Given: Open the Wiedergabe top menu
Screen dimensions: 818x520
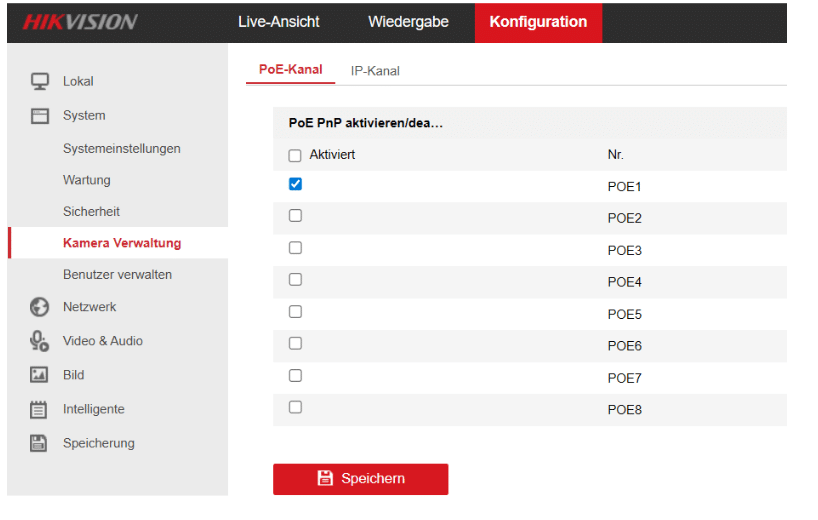Looking at the screenshot, I should click(408, 22).
